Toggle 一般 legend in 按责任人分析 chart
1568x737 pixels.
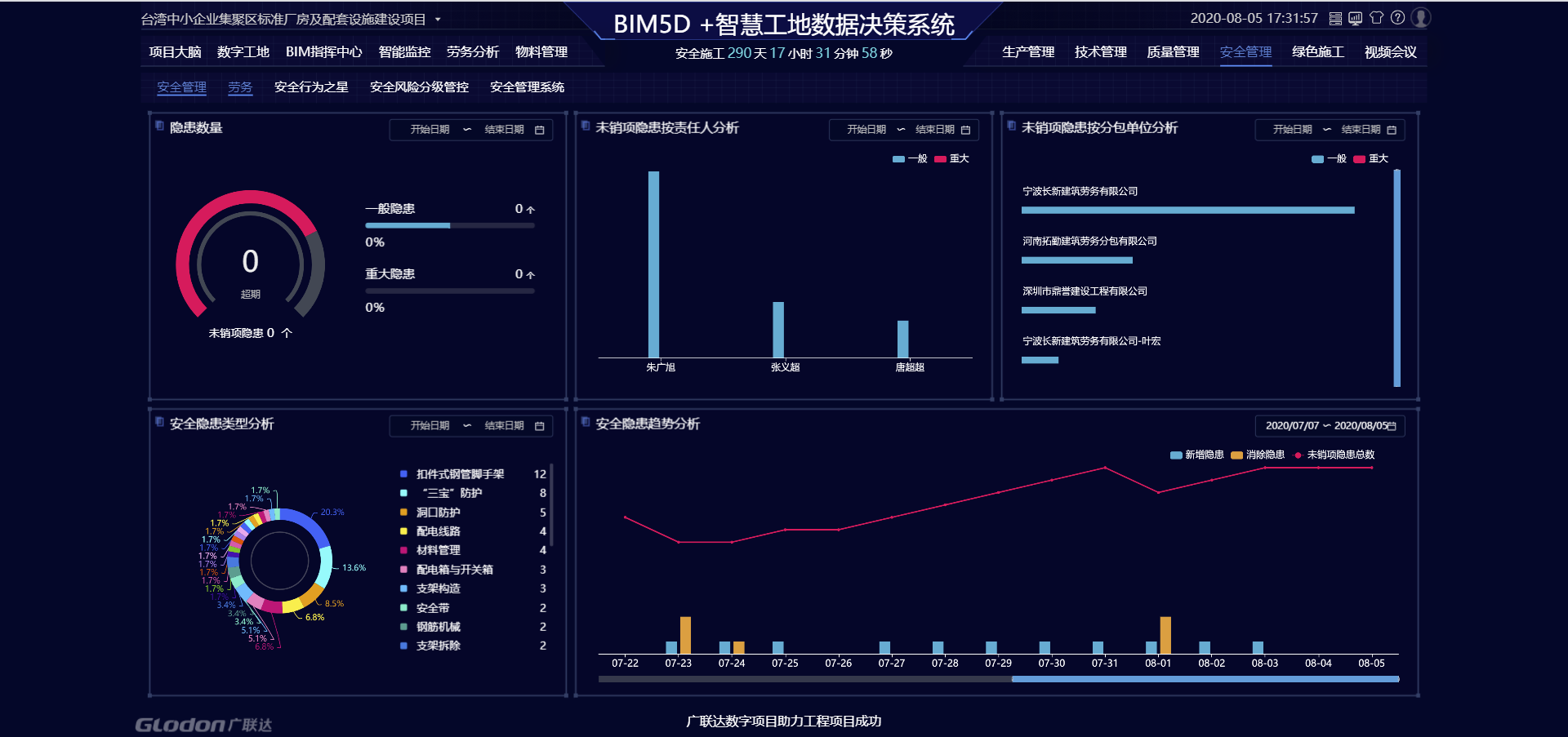[x=910, y=159]
